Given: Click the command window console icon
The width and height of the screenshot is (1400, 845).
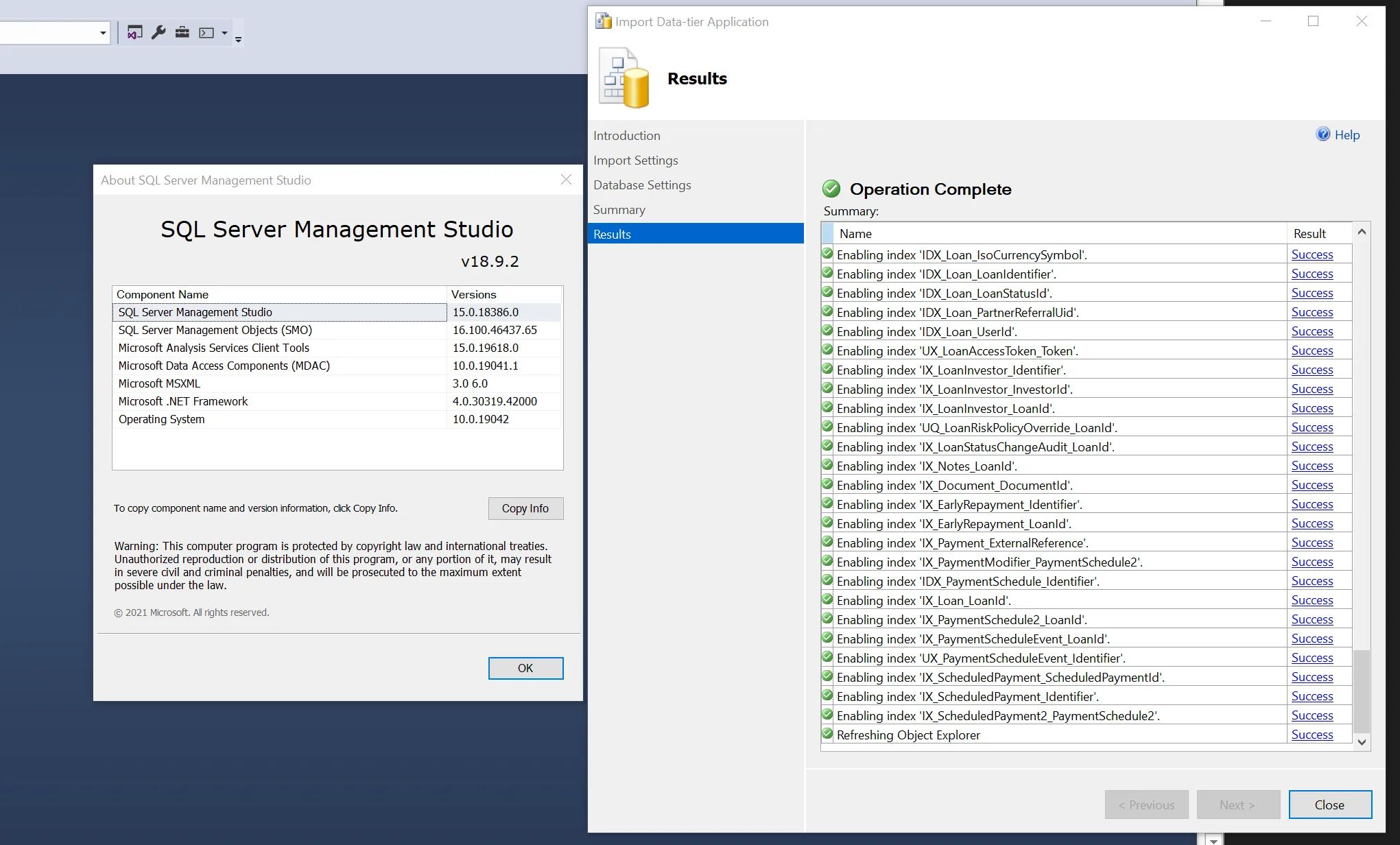Looking at the screenshot, I should coord(206,32).
